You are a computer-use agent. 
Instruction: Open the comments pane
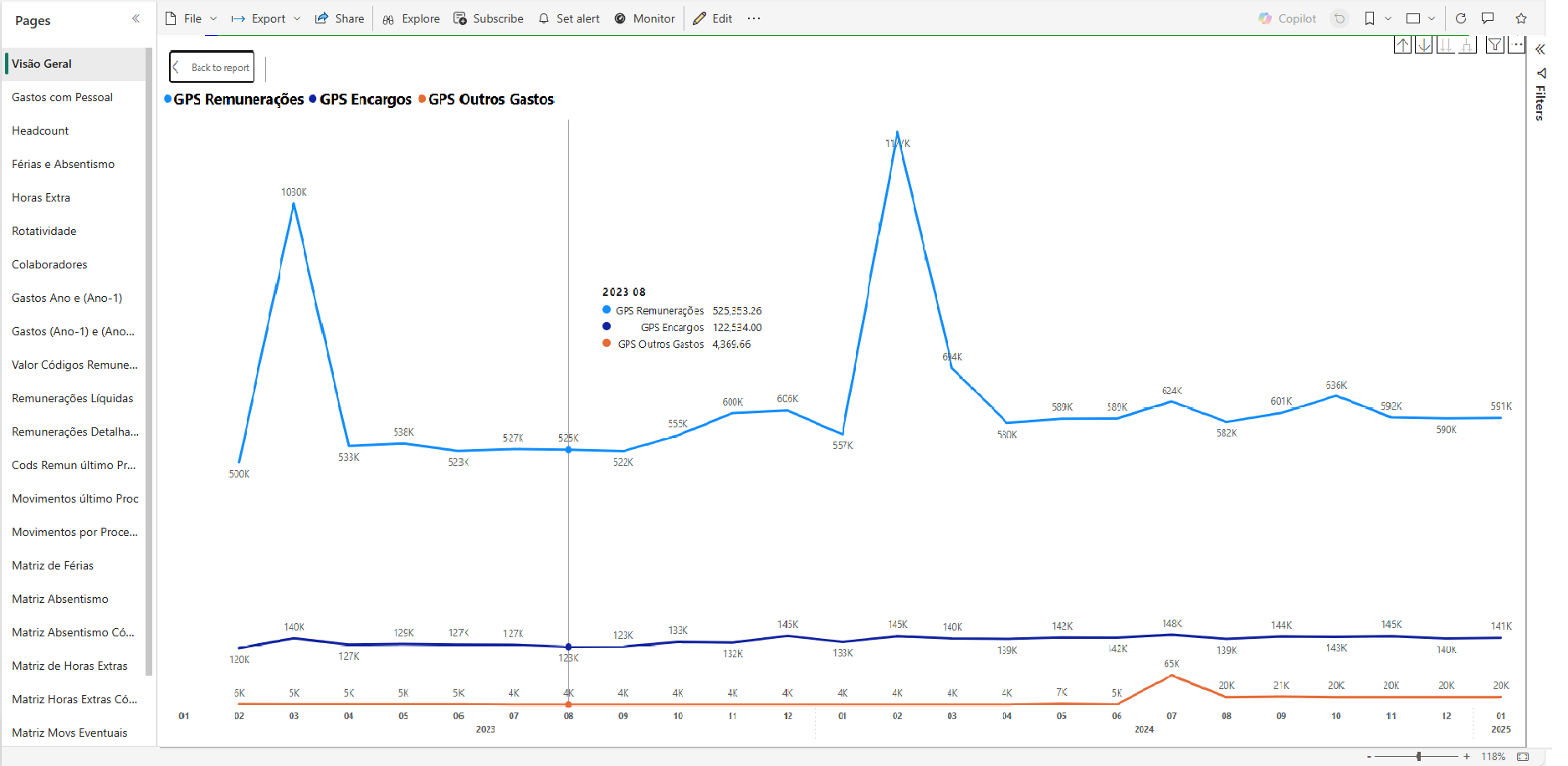pos(1488,18)
